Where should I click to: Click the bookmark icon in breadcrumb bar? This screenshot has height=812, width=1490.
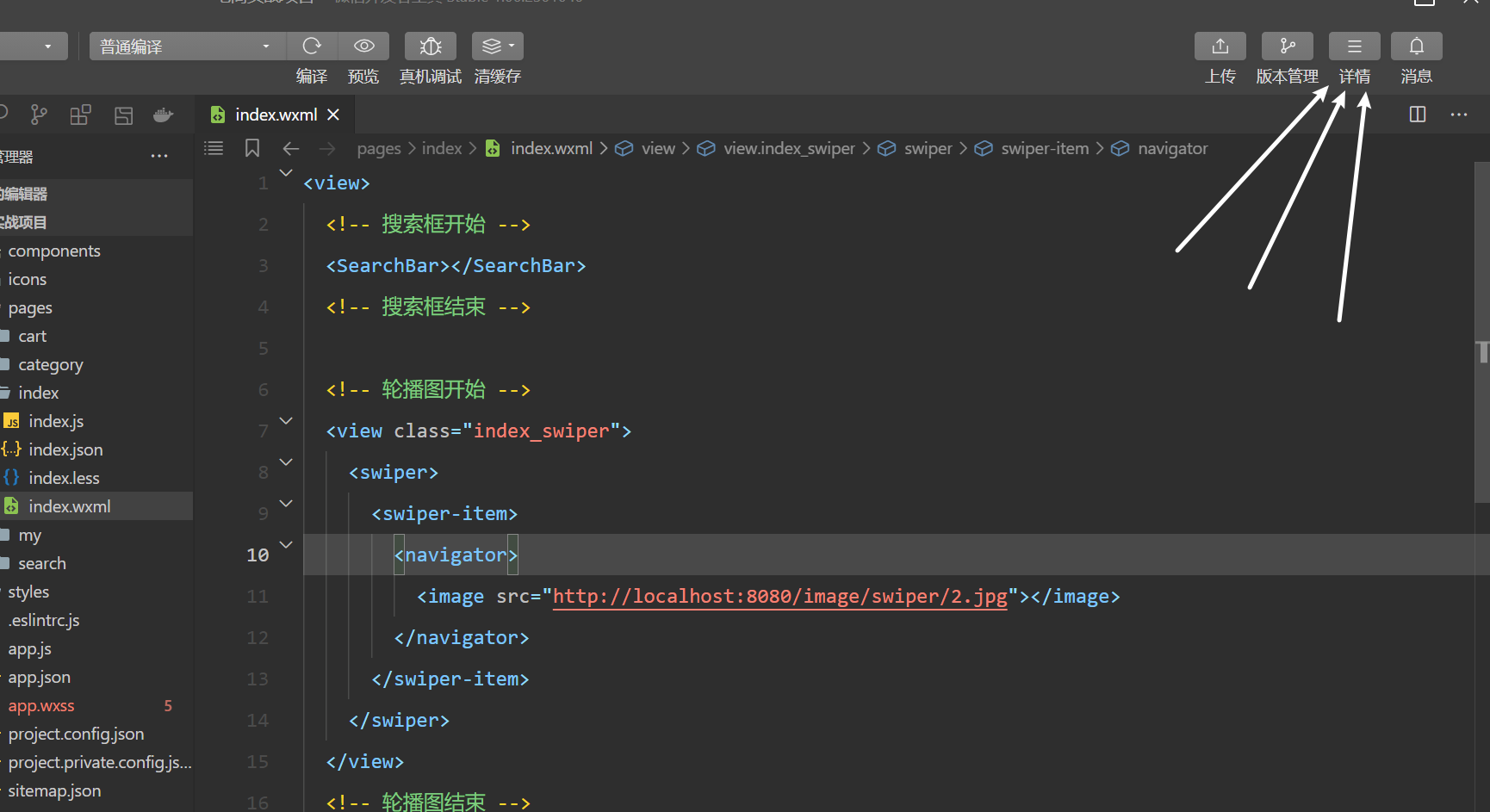(252, 148)
